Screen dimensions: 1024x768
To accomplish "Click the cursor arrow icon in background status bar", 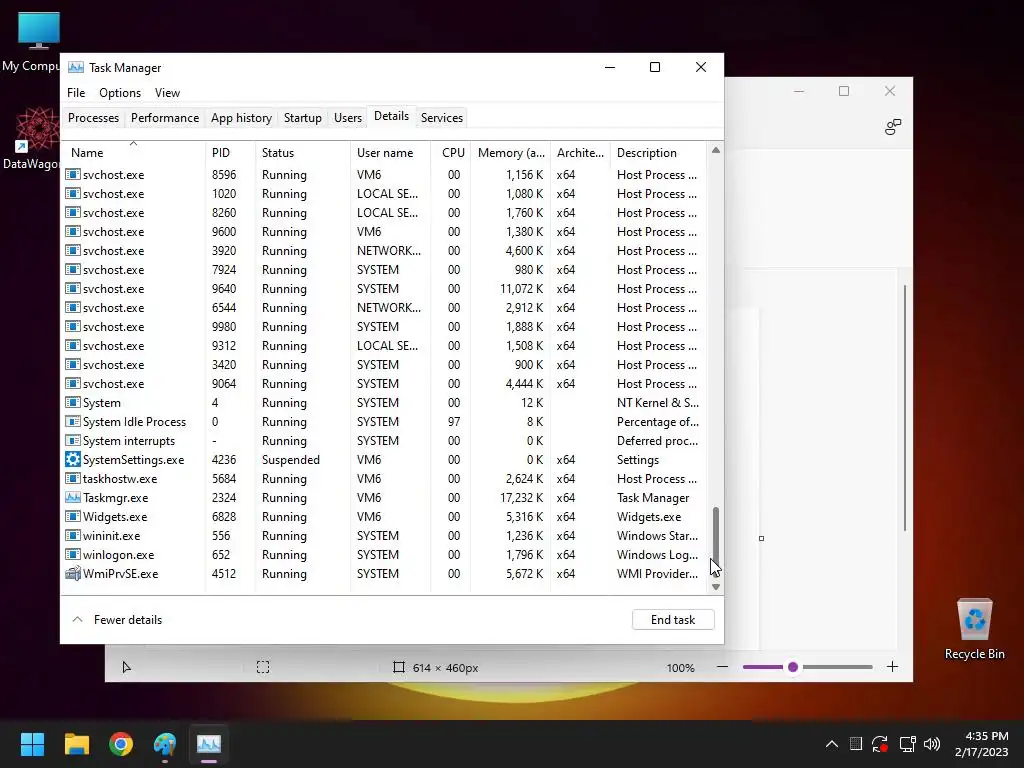I will (x=127, y=667).
